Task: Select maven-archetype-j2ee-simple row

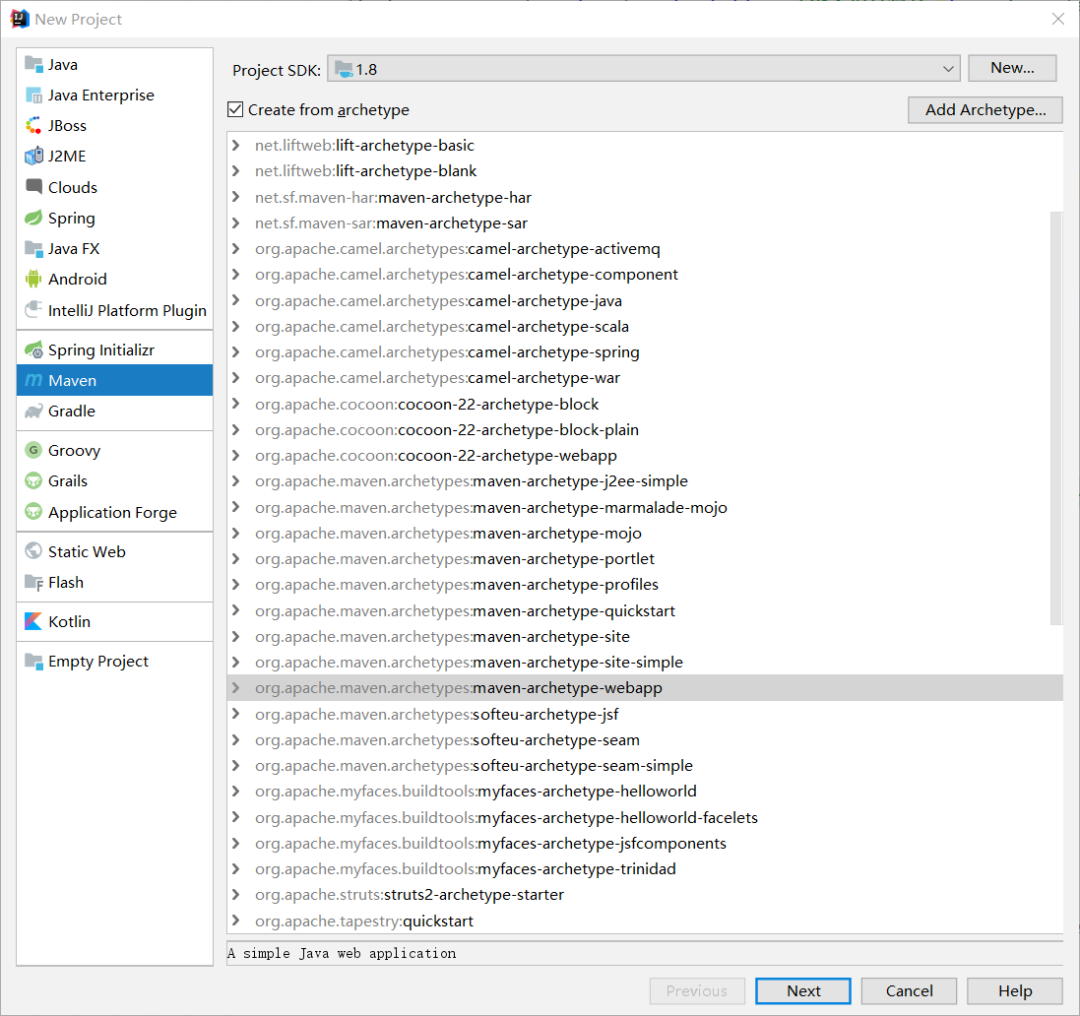Action: click(645, 481)
